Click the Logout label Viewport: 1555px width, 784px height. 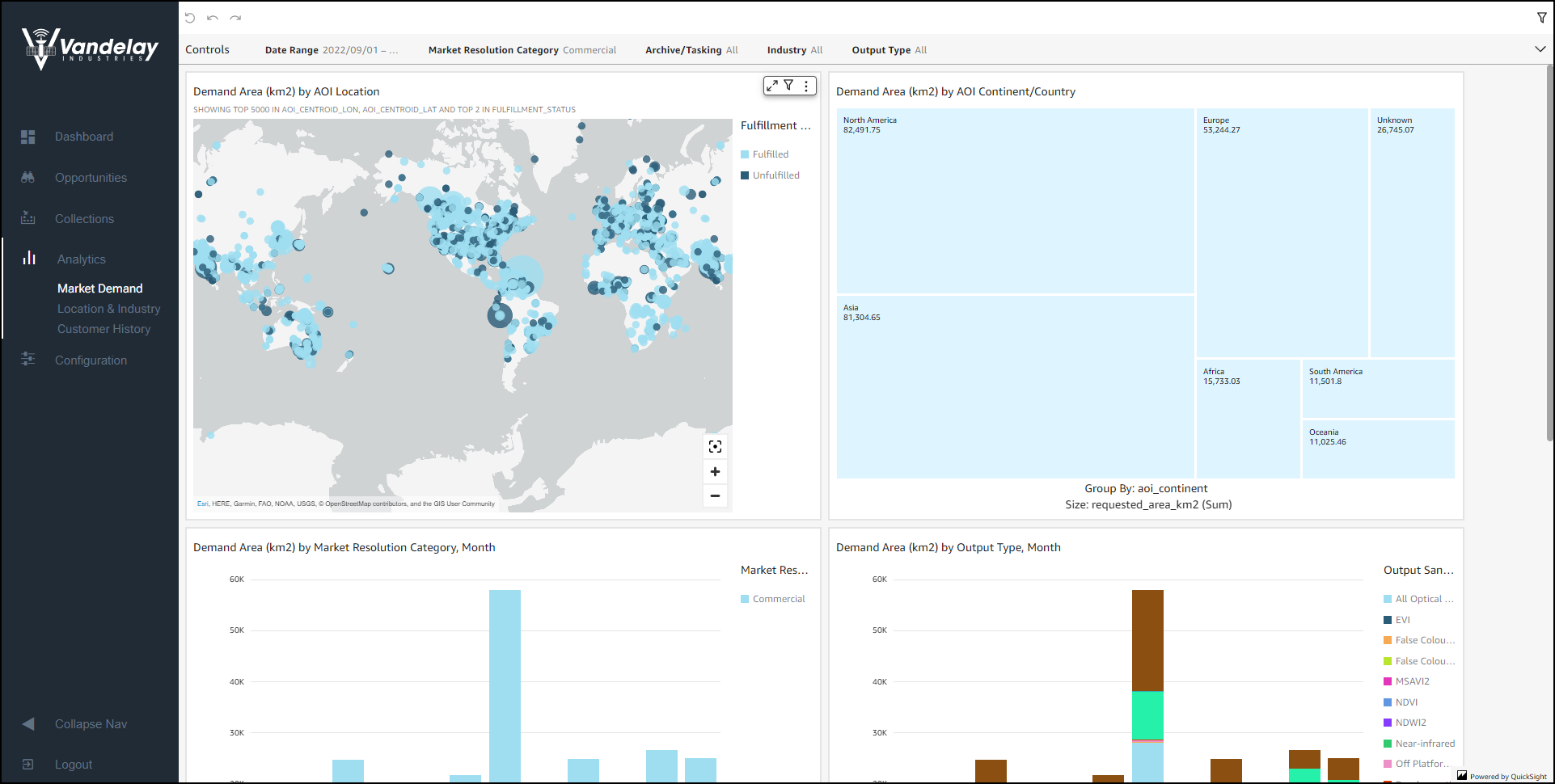click(74, 765)
